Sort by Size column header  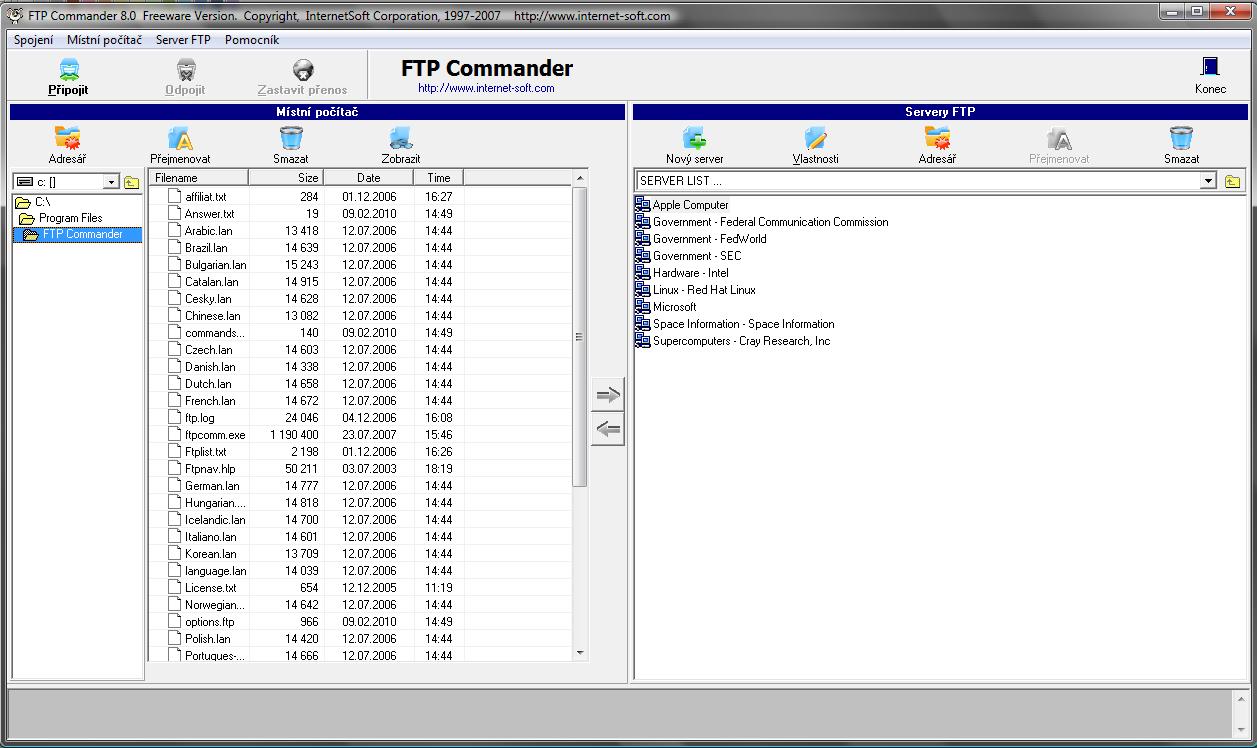(x=286, y=178)
